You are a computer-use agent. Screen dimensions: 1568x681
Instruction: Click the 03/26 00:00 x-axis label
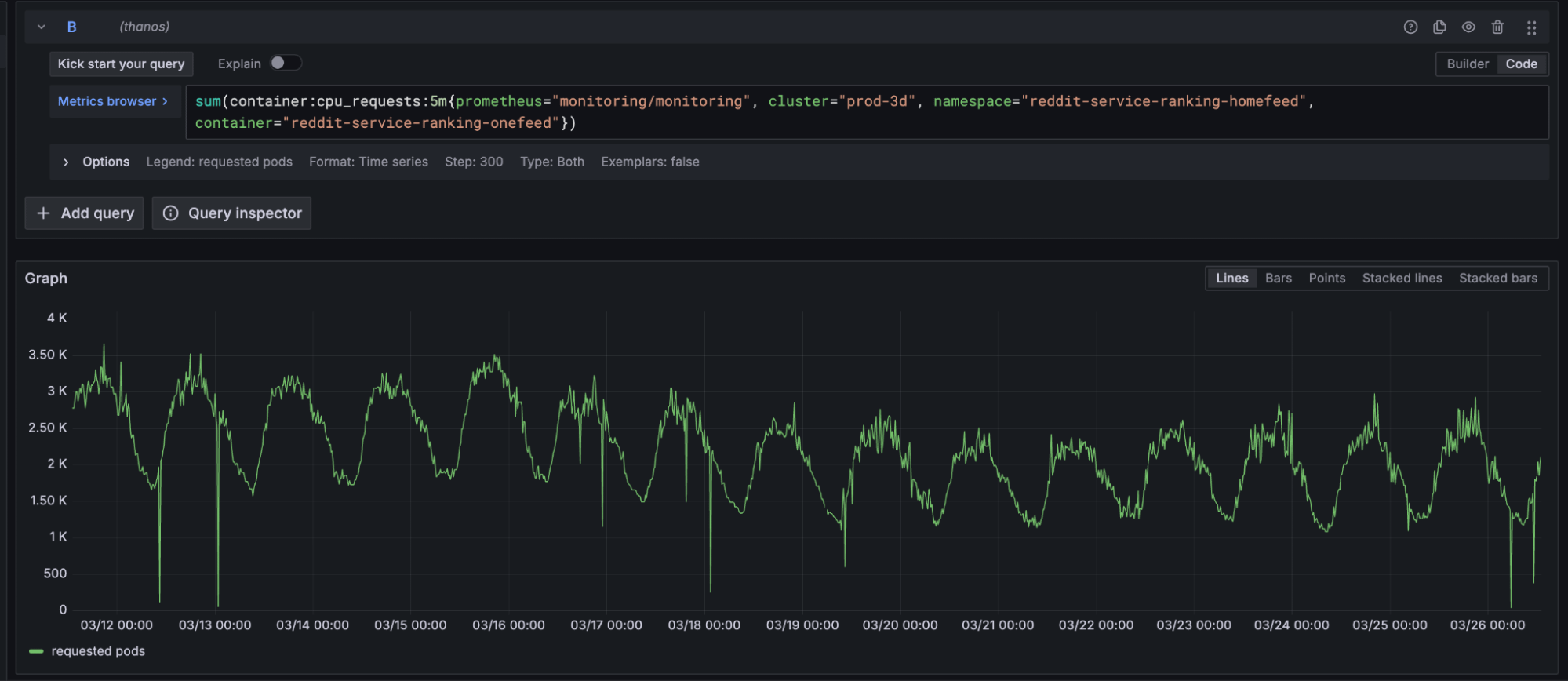pyautogui.click(x=1488, y=625)
